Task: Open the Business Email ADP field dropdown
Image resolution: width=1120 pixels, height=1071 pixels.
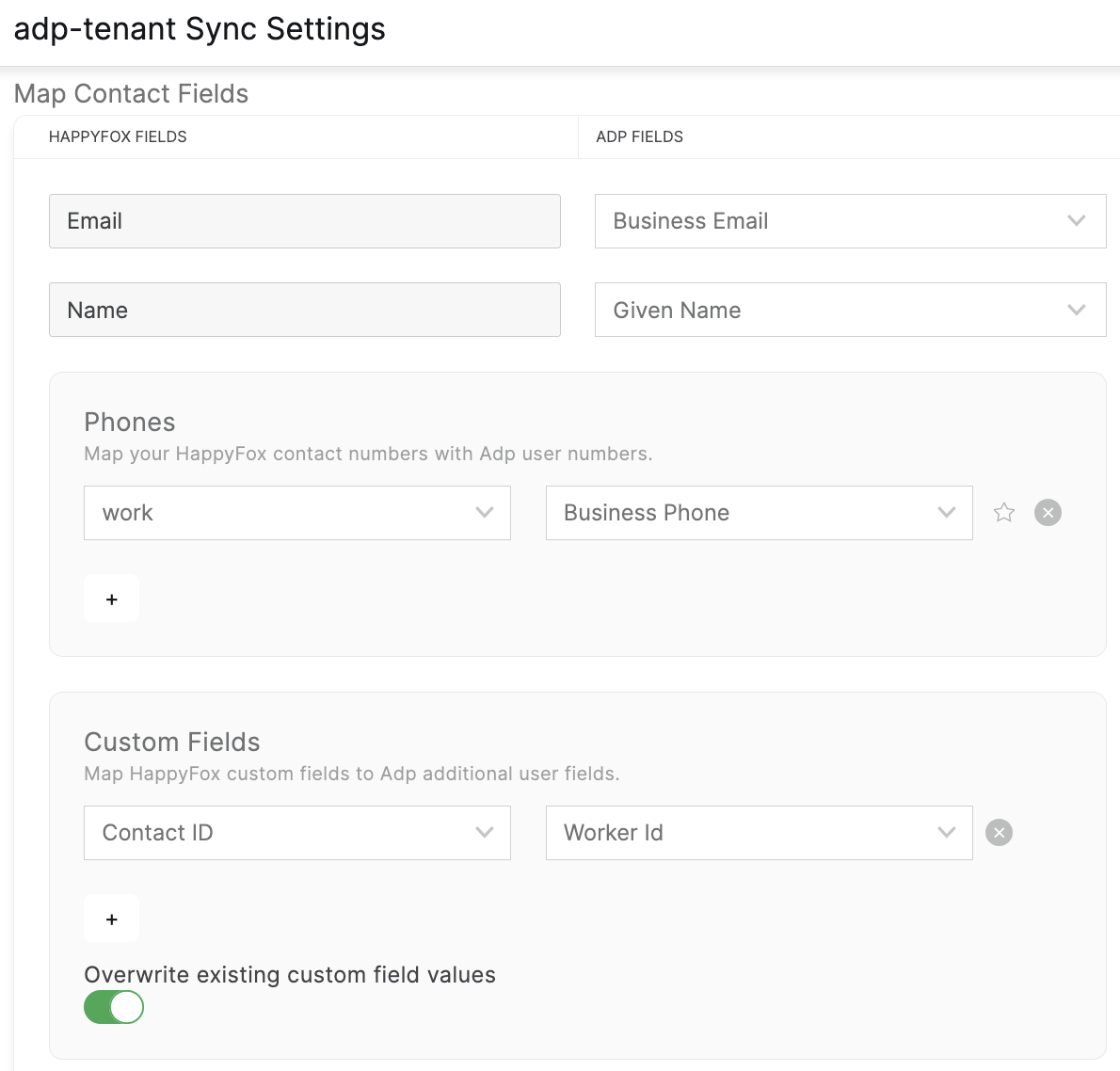Action: click(850, 221)
